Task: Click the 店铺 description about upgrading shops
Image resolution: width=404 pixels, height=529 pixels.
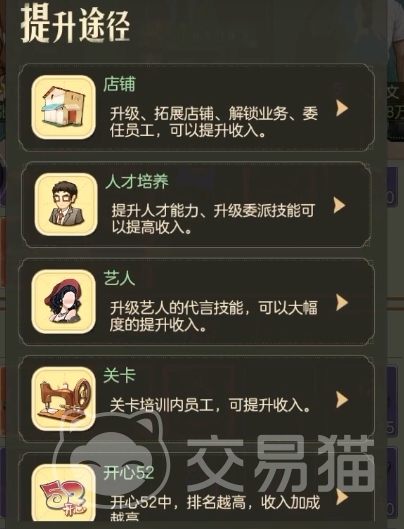Action: pyautogui.click(x=214, y=122)
